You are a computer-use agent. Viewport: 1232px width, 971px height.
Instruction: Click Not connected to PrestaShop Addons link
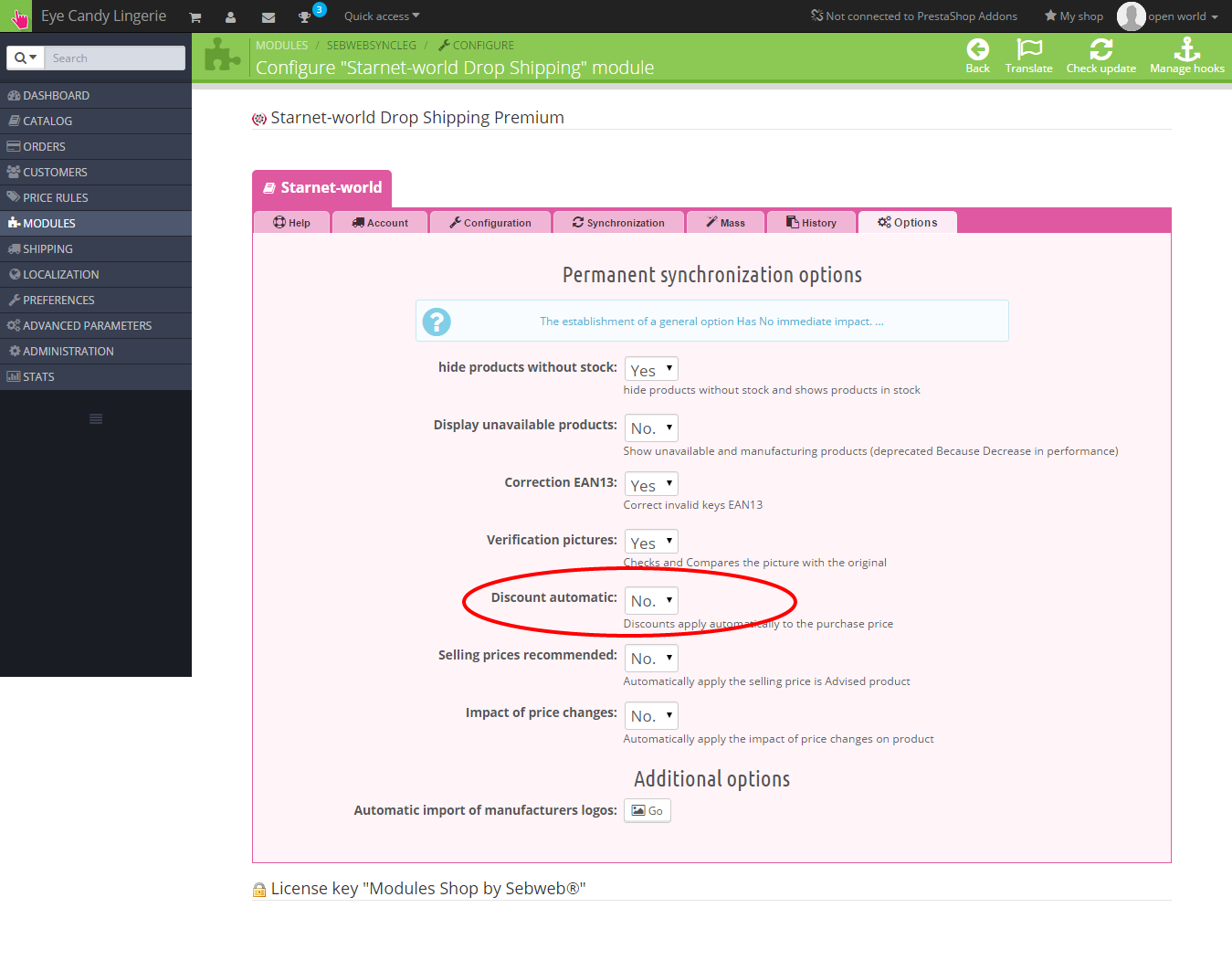(913, 16)
